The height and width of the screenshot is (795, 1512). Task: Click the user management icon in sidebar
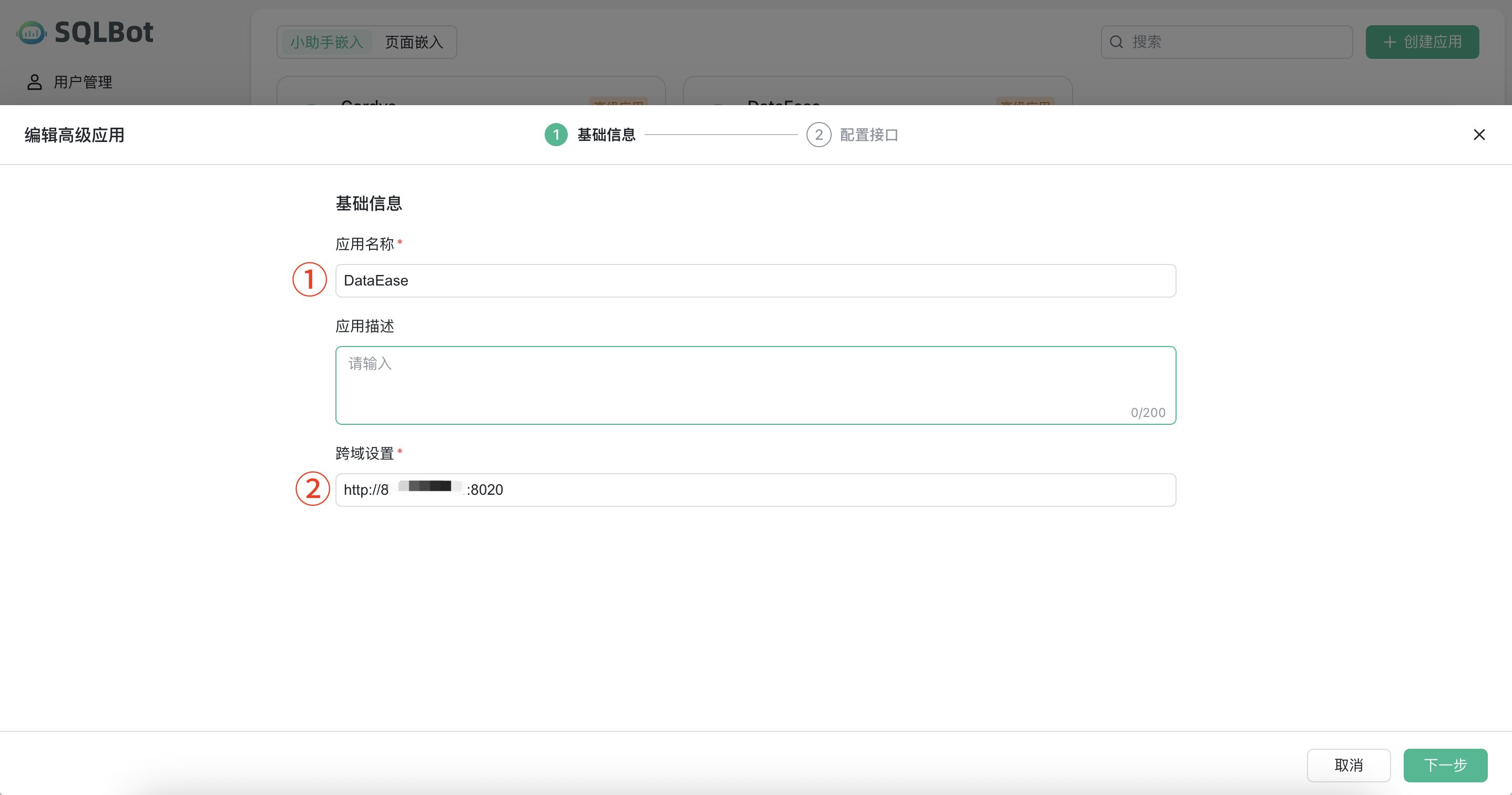tap(34, 81)
